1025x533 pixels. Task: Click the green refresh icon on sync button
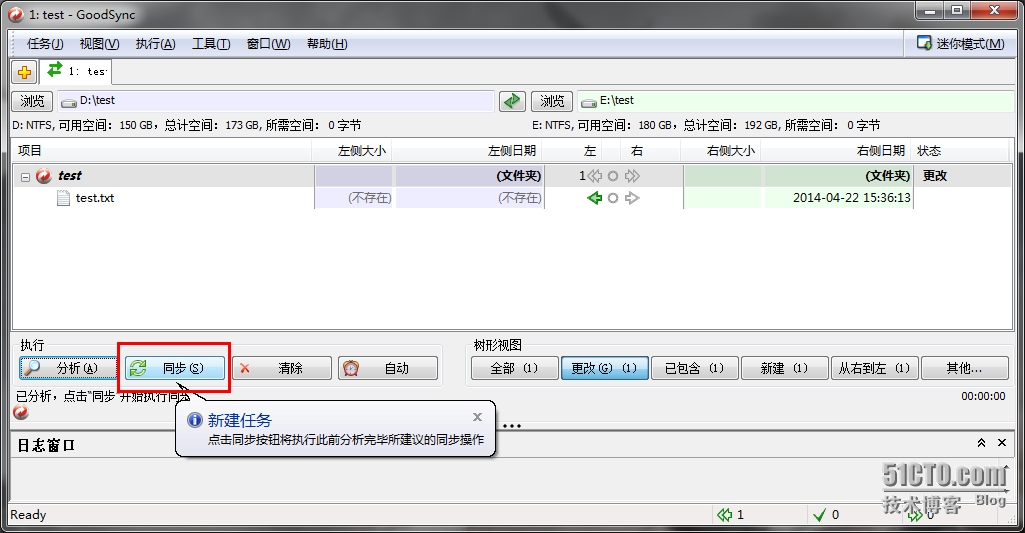(138, 368)
